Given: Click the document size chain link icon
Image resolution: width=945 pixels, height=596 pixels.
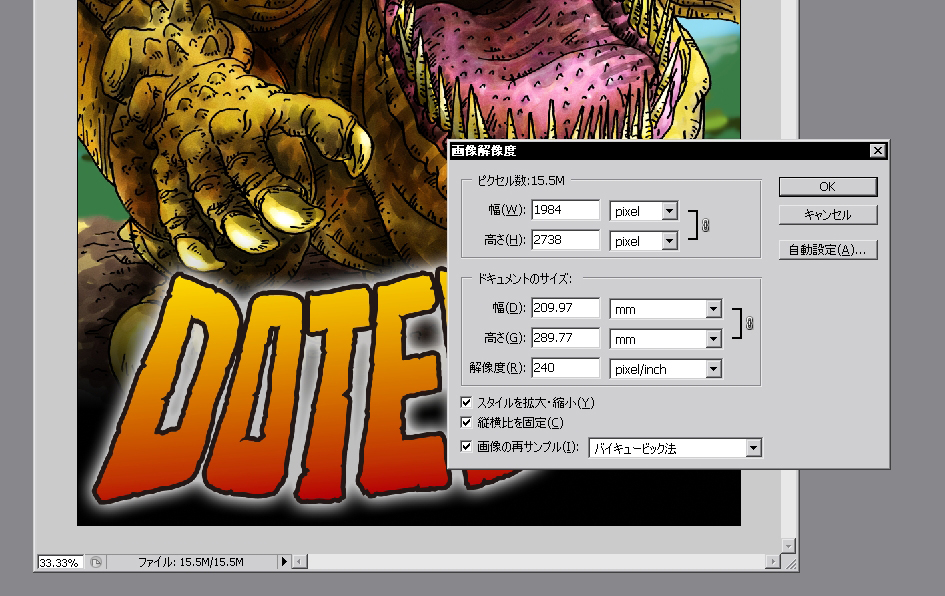Looking at the screenshot, I should [749, 324].
